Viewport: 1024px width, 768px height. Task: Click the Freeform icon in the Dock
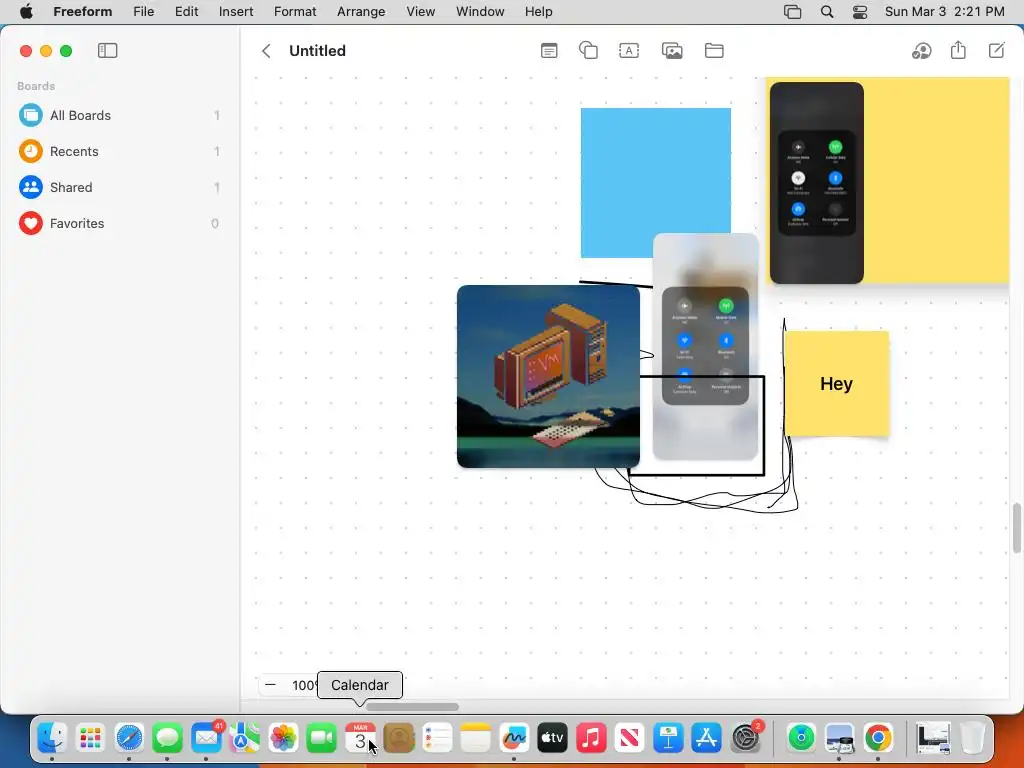(x=514, y=739)
